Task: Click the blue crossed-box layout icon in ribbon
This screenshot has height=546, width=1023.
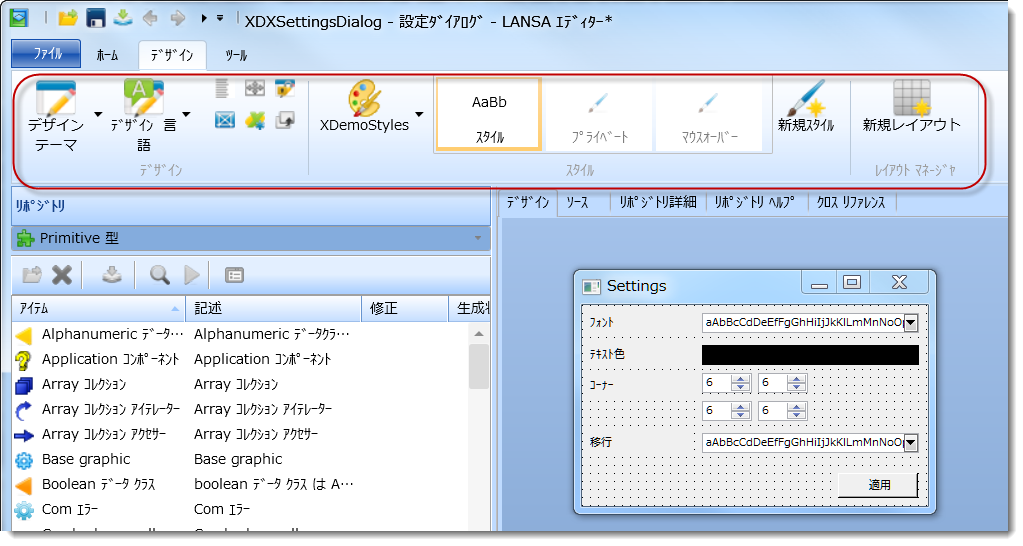Action: [x=224, y=120]
